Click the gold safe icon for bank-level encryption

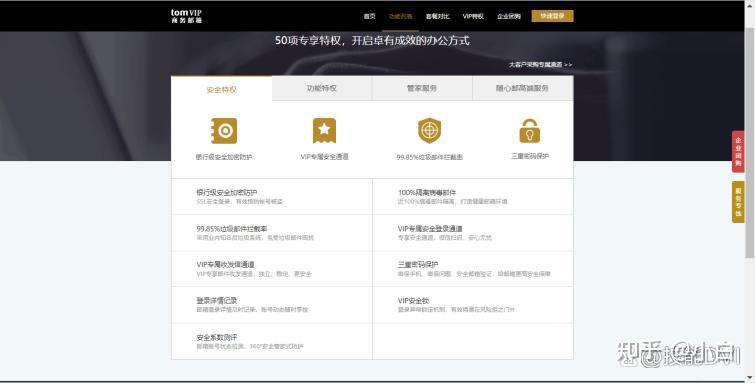tap(224, 131)
